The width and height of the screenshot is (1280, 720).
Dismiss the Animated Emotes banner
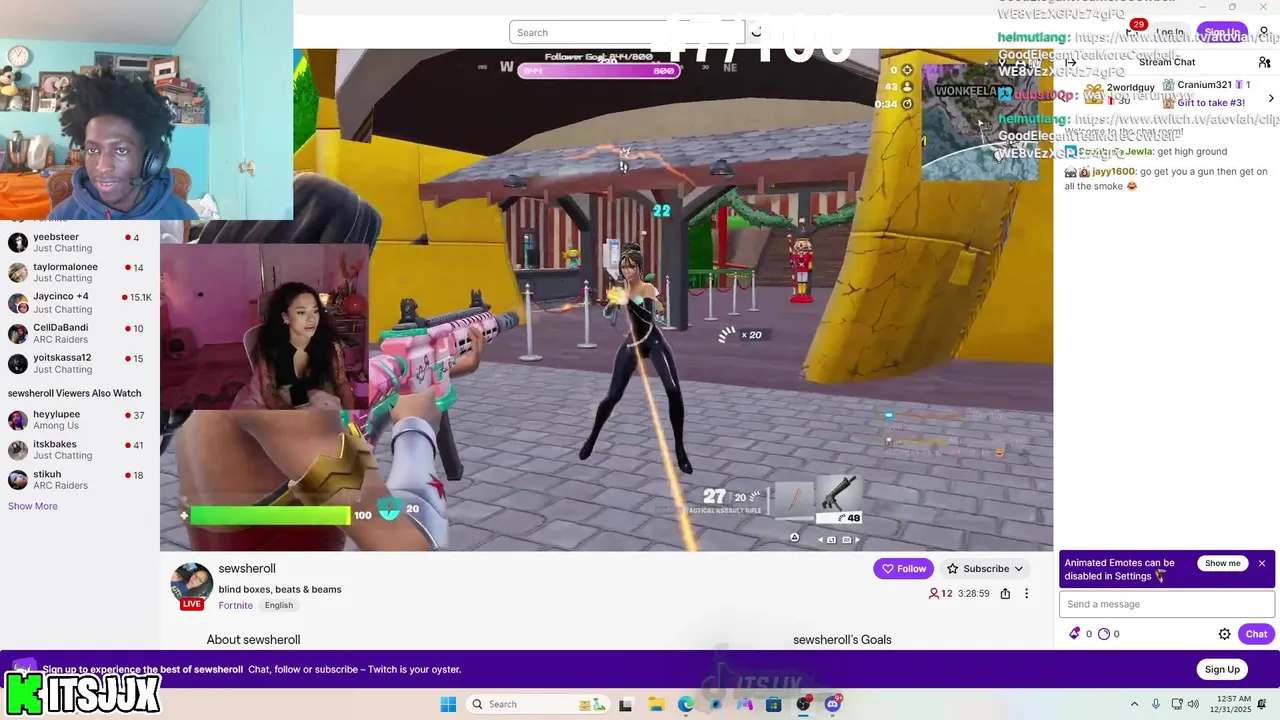(1262, 563)
